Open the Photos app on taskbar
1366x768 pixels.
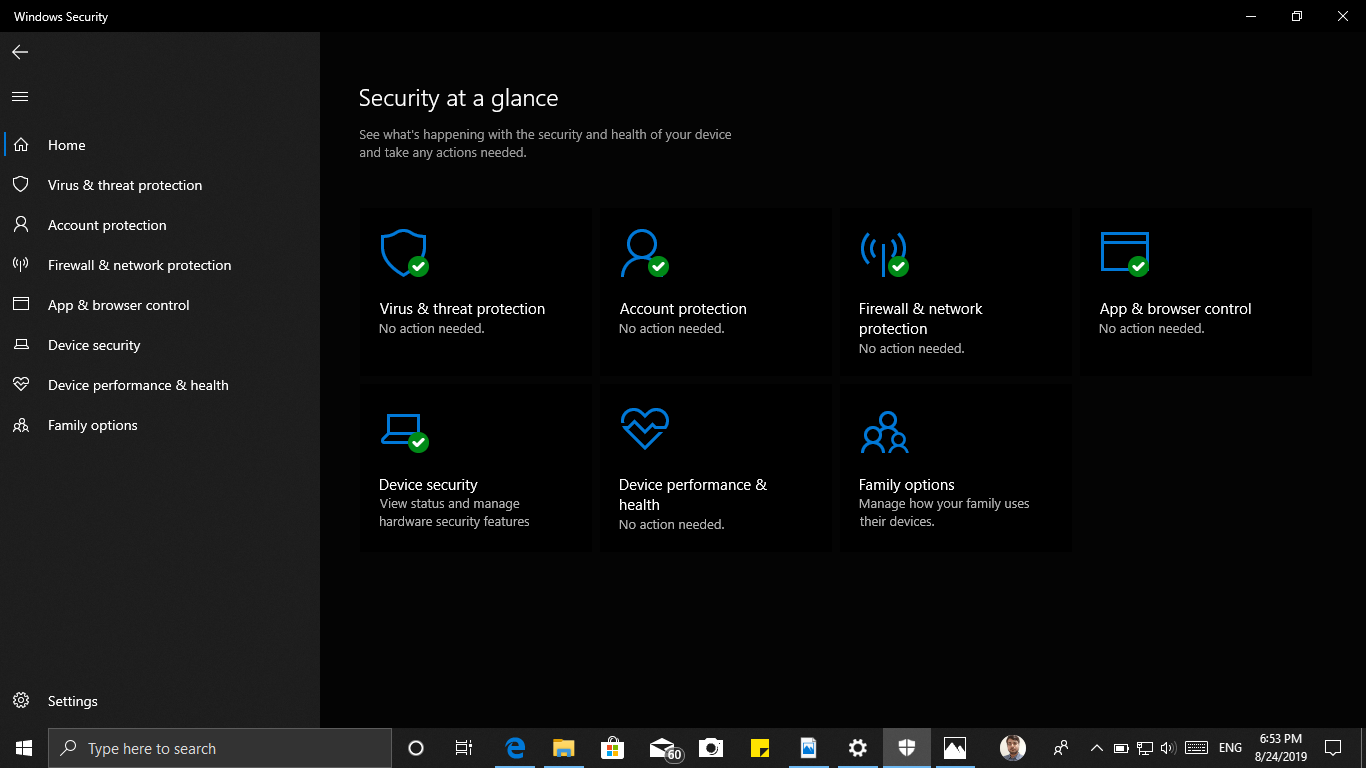pos(955,748)
